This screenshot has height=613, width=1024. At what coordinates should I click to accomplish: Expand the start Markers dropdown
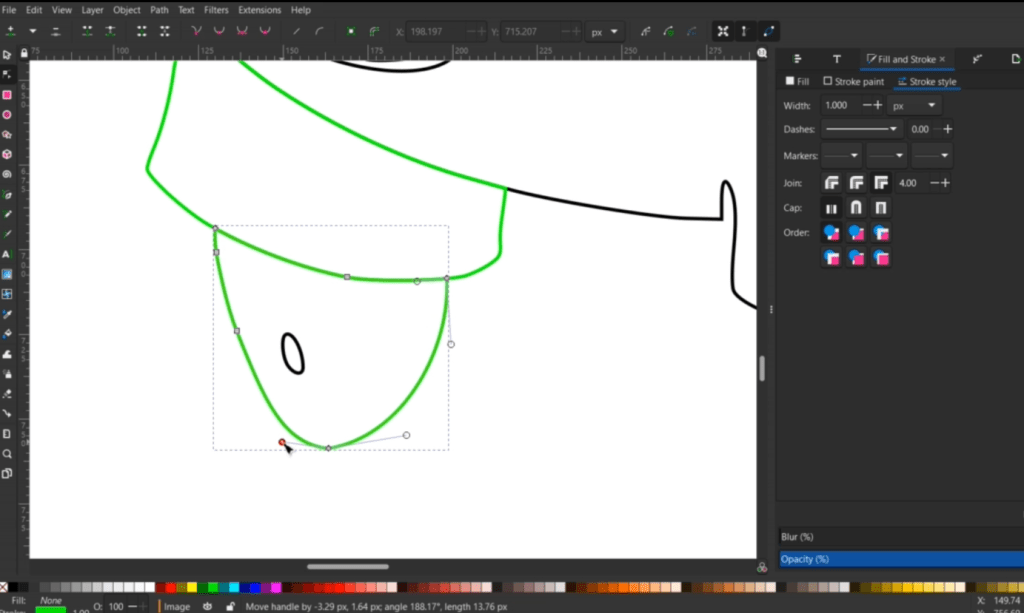click(840, 156)
